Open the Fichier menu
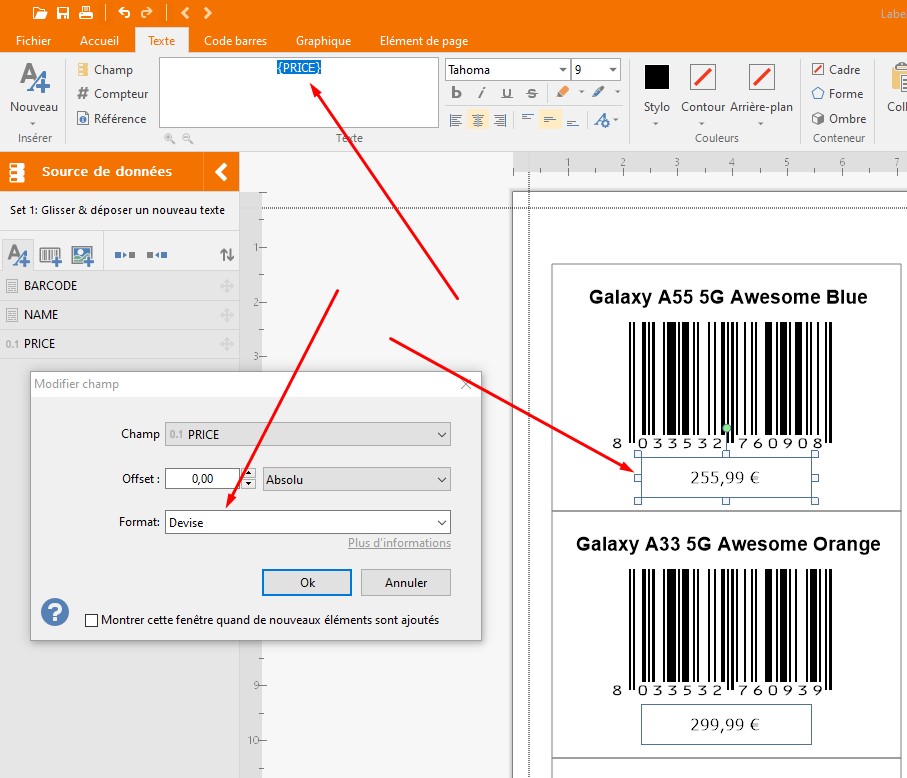The image size is (907, 778). (x=33, y=41)
